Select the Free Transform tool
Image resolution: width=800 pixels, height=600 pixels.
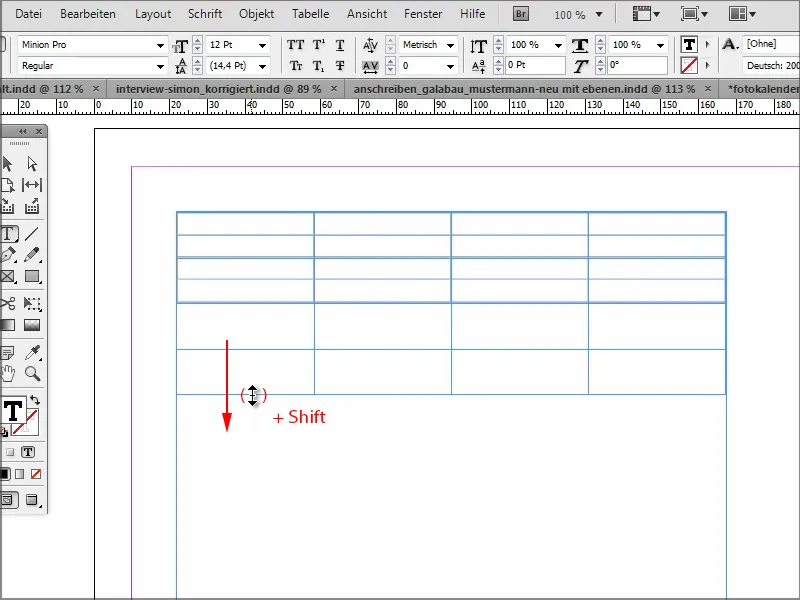pyautogui.click(x=32, y=304)
